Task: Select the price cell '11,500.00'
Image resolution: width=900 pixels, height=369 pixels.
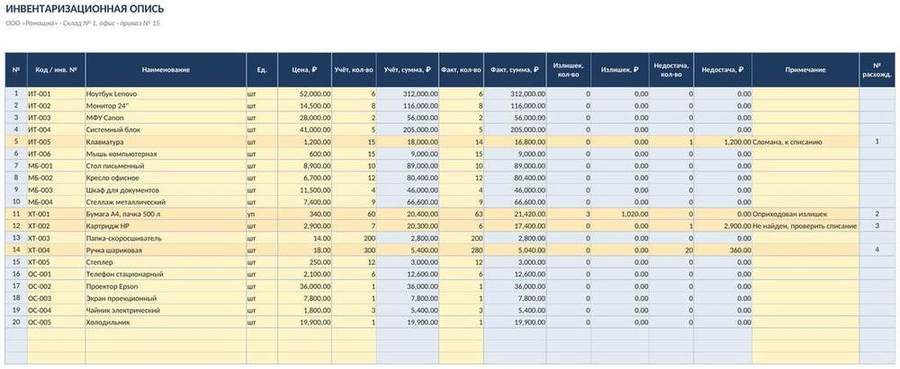Action: (x=305, y=190)
